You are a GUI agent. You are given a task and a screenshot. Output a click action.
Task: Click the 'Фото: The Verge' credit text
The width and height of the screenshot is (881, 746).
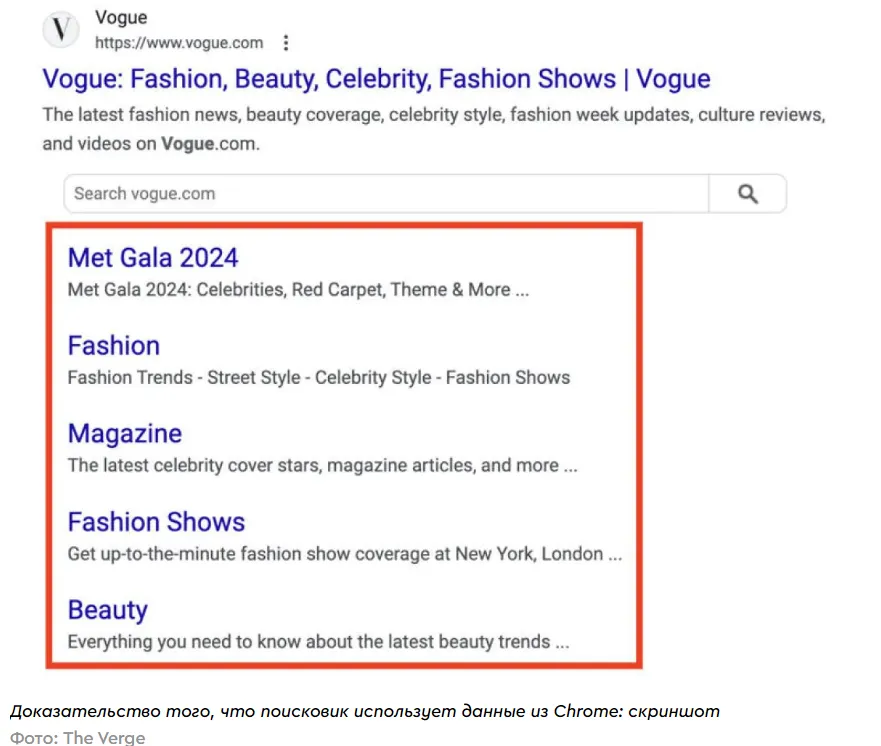[78, 737]
